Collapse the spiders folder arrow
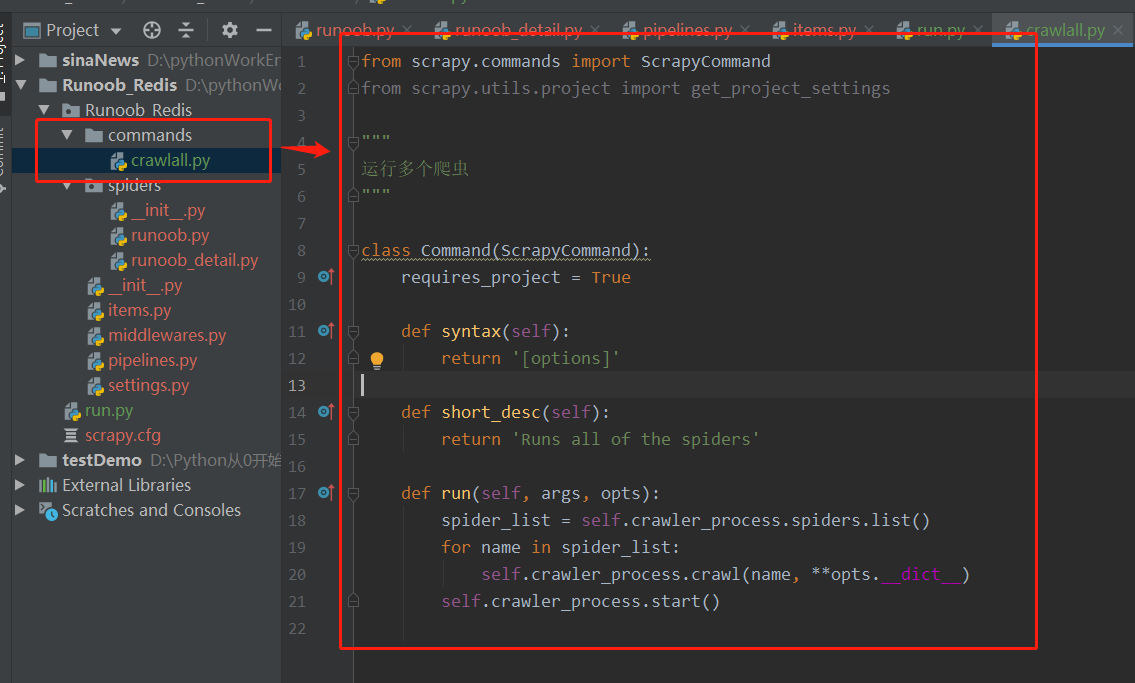 [67, 186]
